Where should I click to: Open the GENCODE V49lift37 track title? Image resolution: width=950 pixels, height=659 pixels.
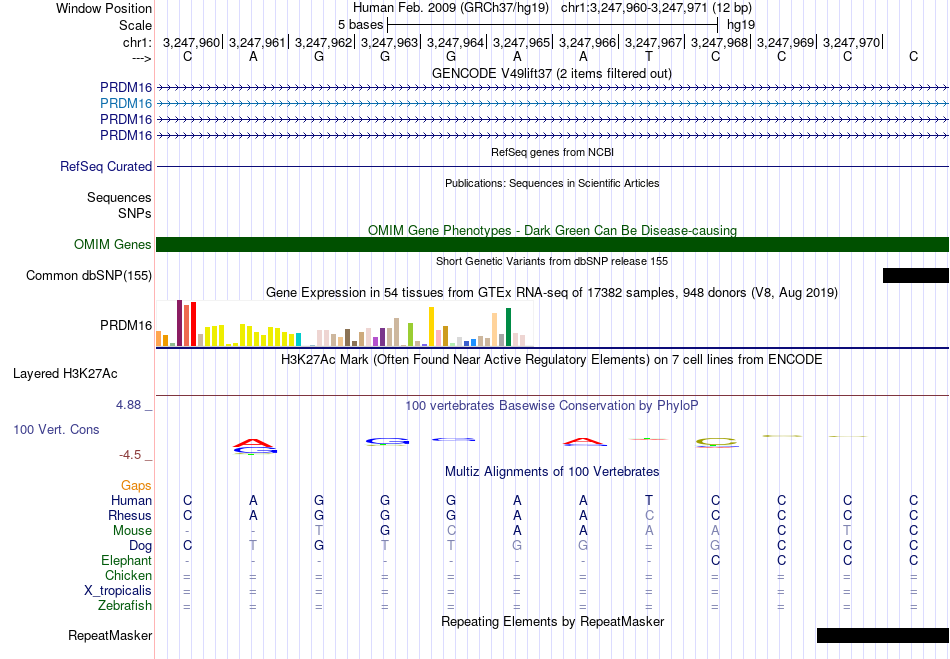(x=552, y=73)
